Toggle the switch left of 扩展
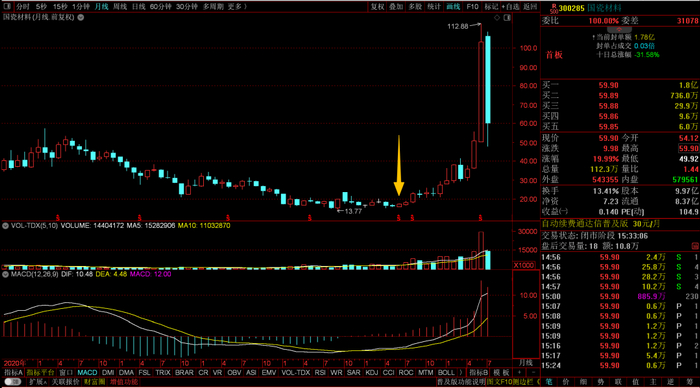The width and height of the screenshot is (700, 388). 12,382
